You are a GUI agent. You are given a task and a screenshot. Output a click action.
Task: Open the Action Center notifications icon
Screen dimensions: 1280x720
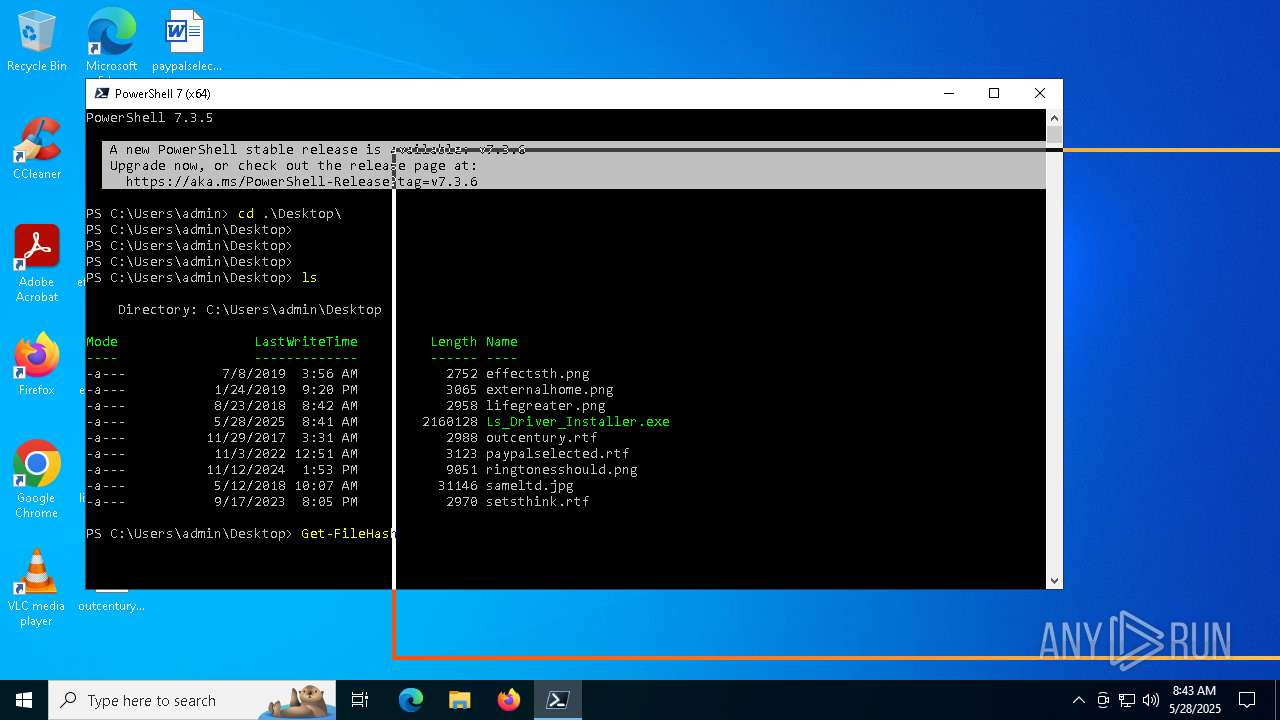point(1247,700)
